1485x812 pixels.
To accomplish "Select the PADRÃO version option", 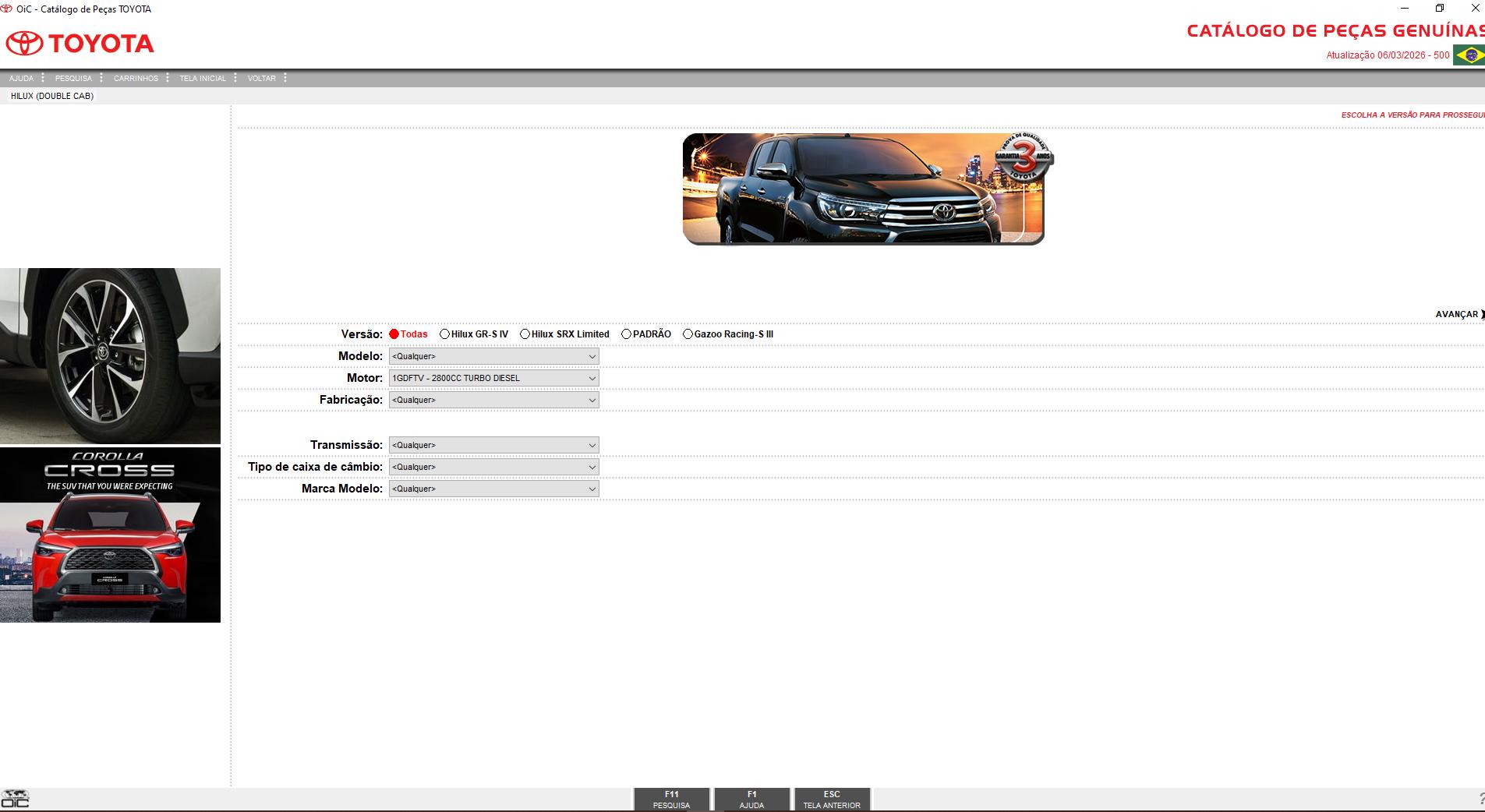I will pos(626,334).
